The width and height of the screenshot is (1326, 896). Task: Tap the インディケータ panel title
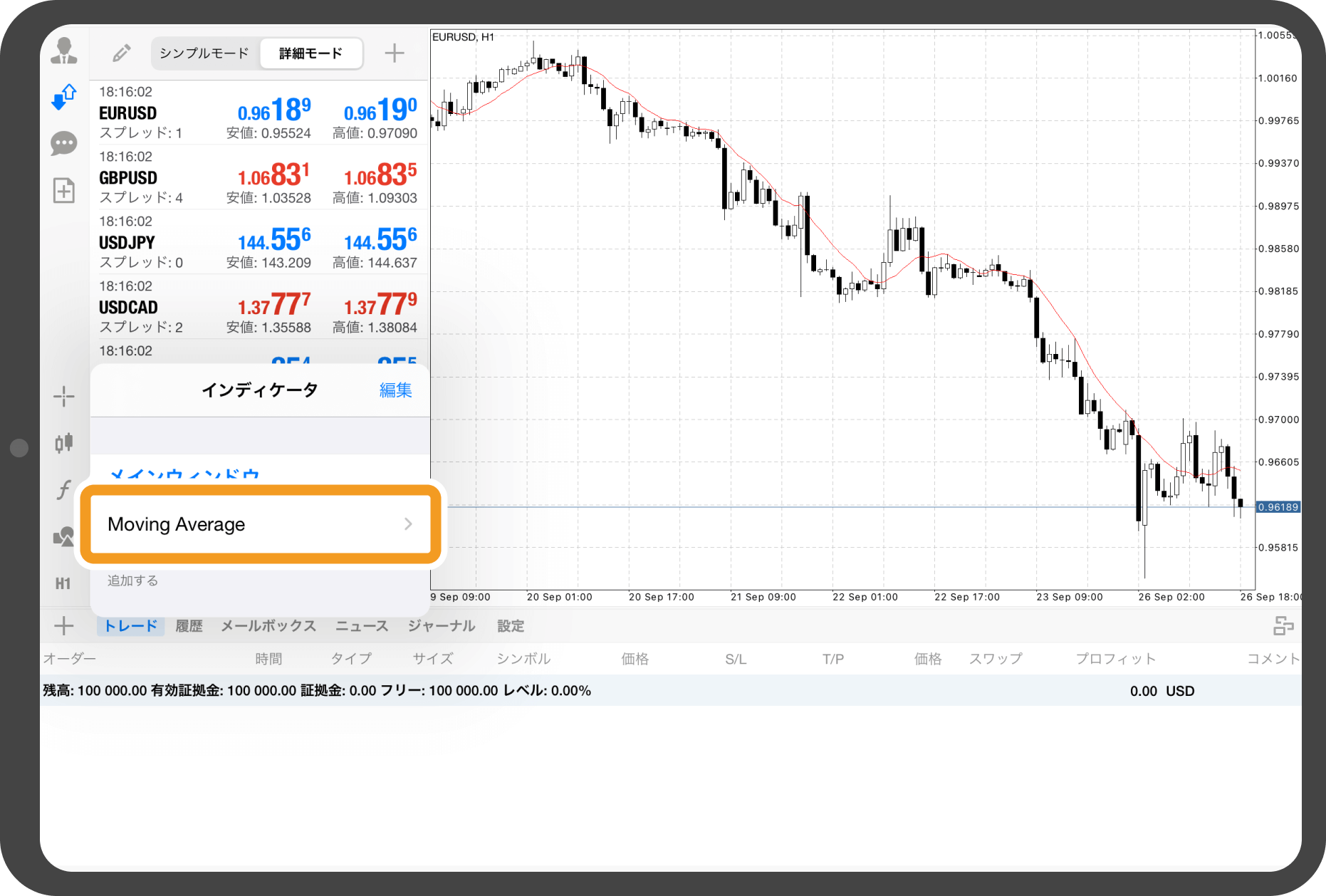click(x=259, y=390)
